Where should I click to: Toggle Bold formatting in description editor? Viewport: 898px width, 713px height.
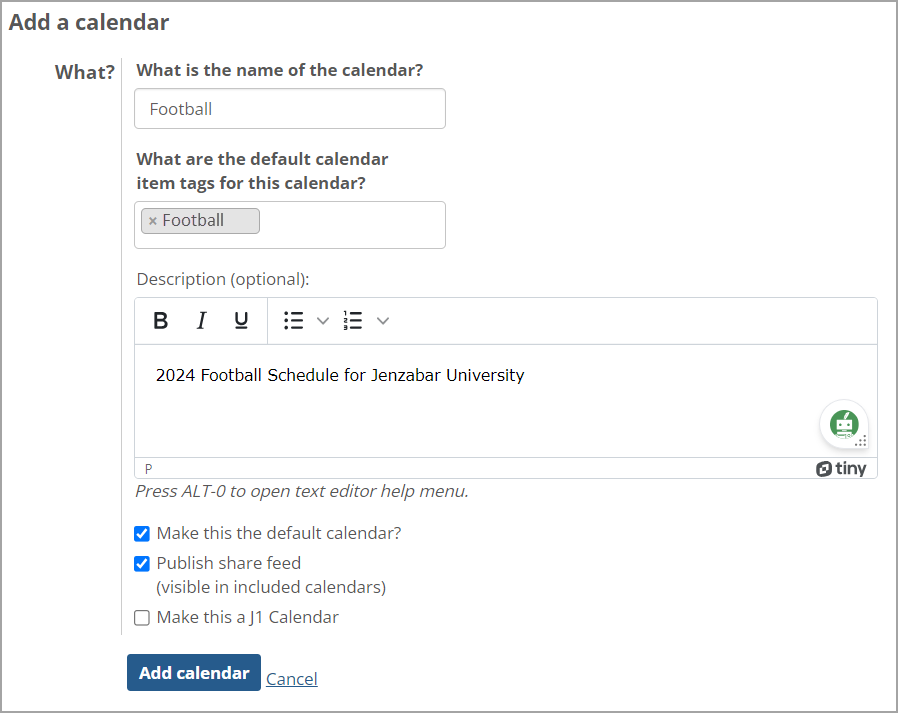[x=160, y=321]
